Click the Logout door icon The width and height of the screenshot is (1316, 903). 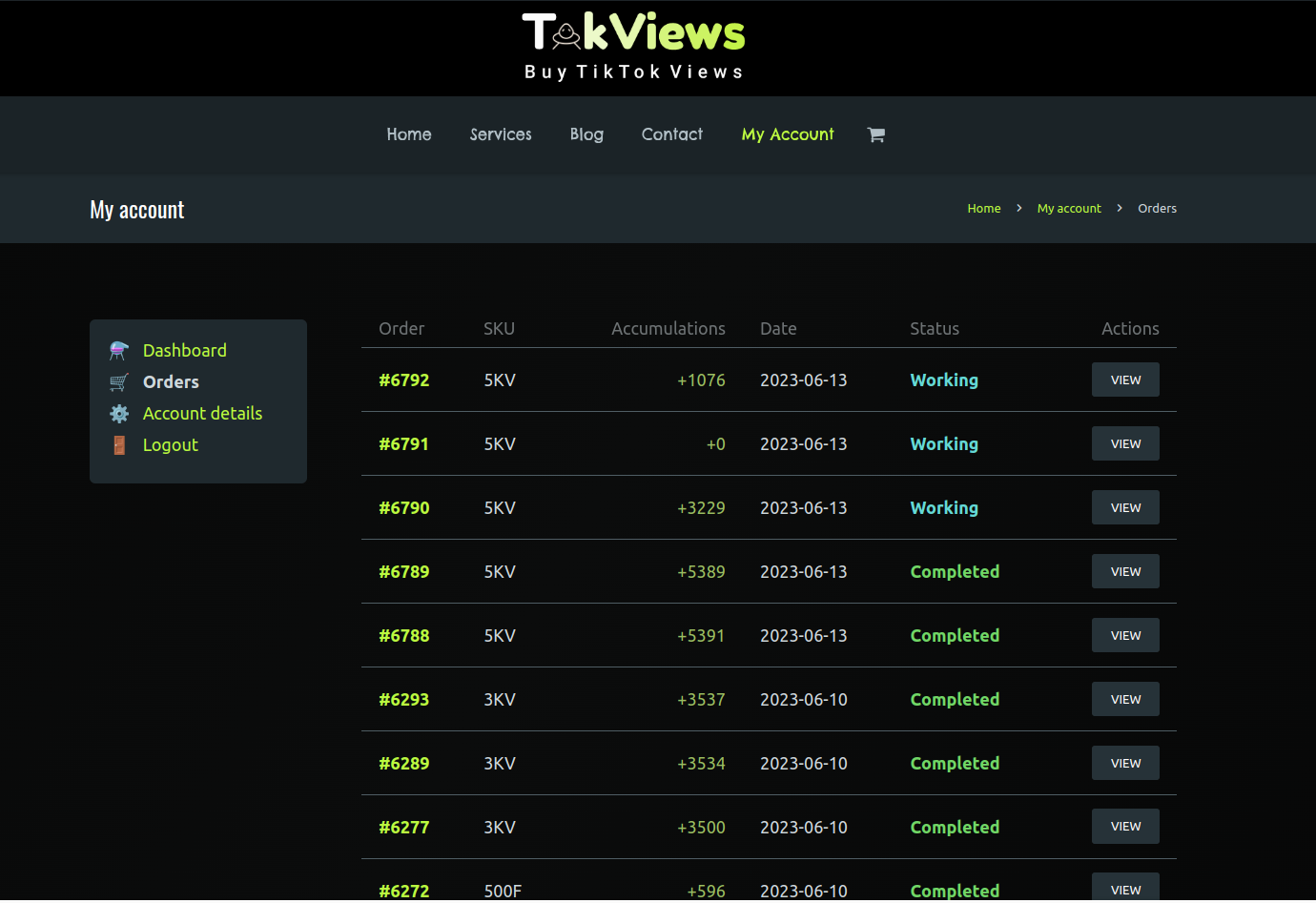click(119, 445)
